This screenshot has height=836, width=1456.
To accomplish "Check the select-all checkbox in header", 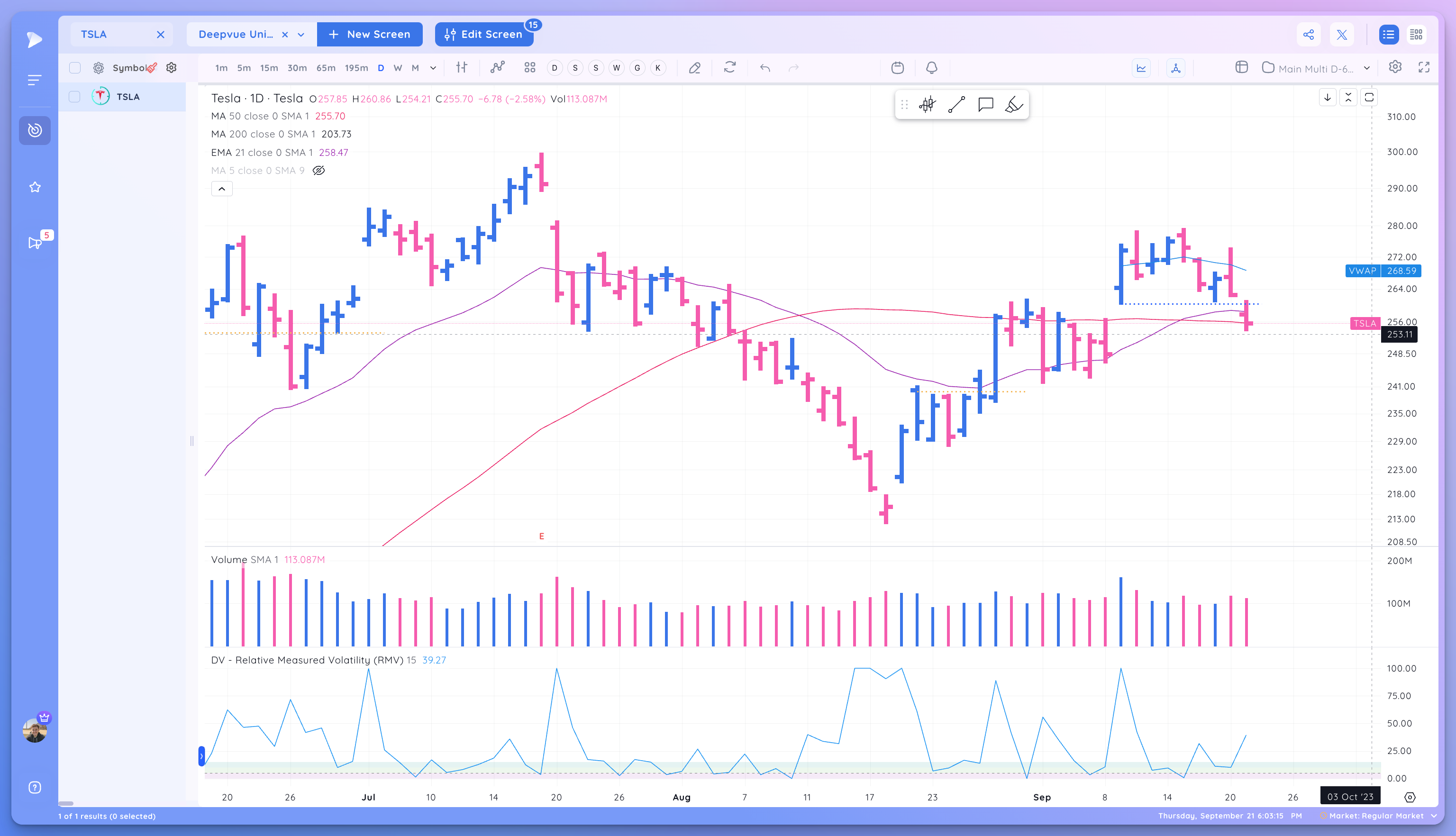I will [x=74, y=68].
